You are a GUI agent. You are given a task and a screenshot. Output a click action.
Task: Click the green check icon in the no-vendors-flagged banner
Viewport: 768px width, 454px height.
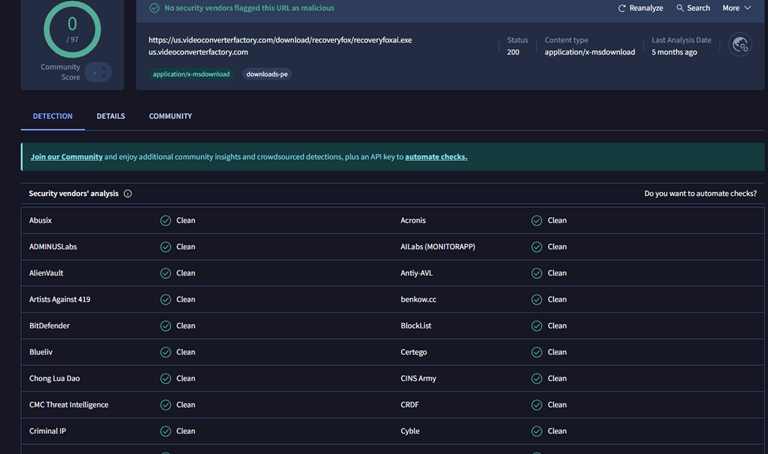(x=154, y=8)
